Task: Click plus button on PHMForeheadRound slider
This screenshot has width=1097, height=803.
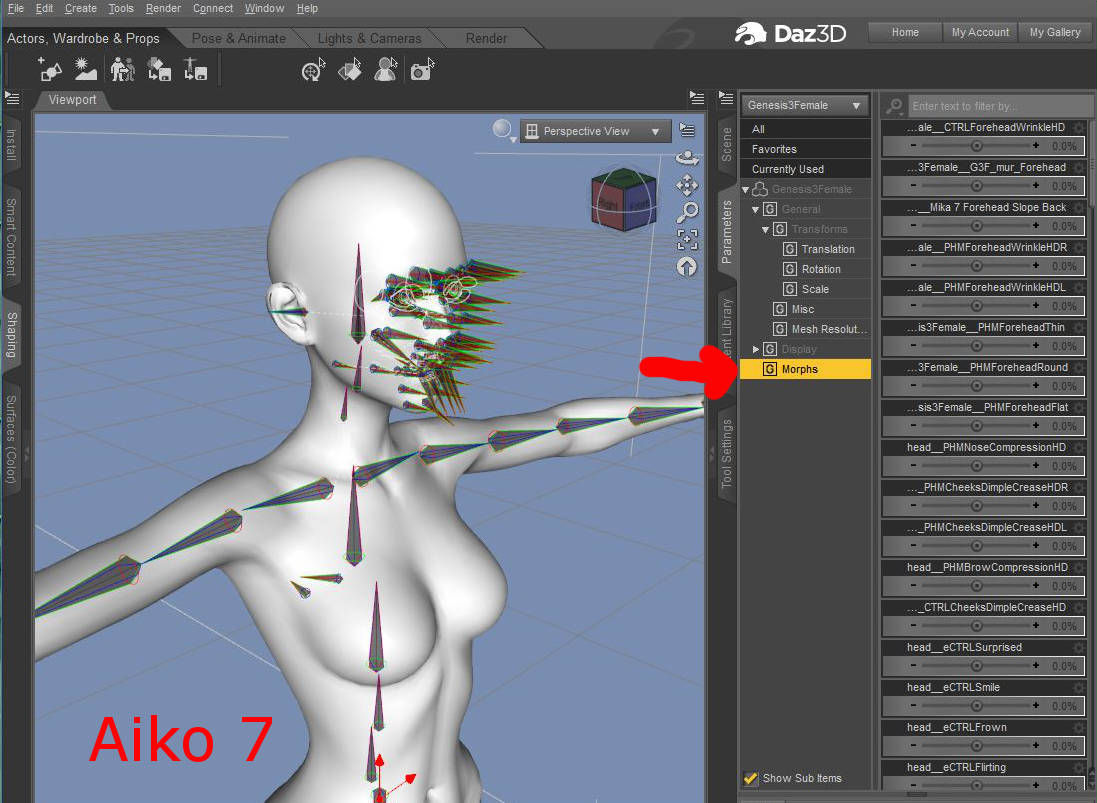Action: pos(1036,385)
